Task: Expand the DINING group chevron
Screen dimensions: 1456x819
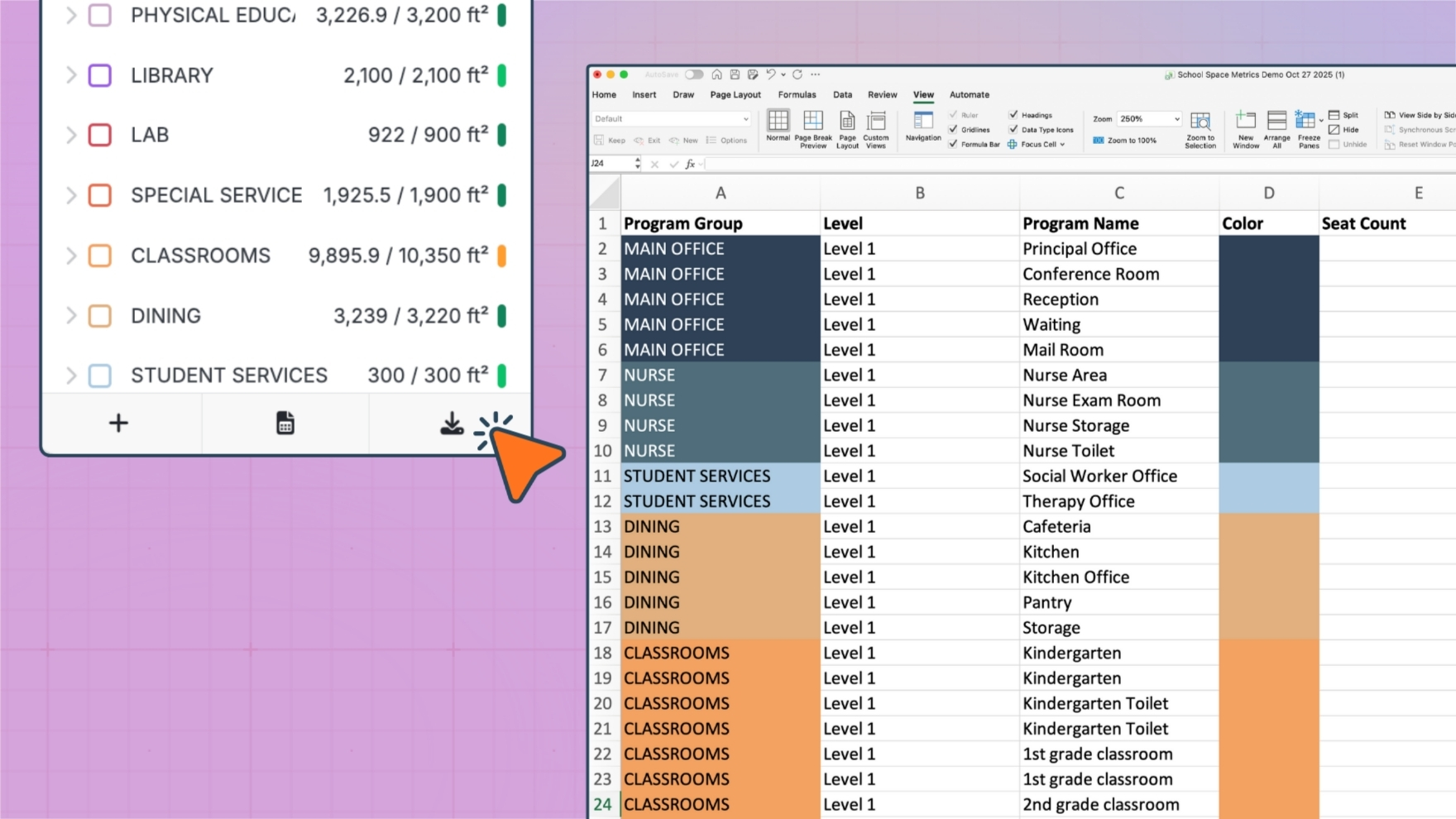Action: pyautogui.click(x=71, y=316)
